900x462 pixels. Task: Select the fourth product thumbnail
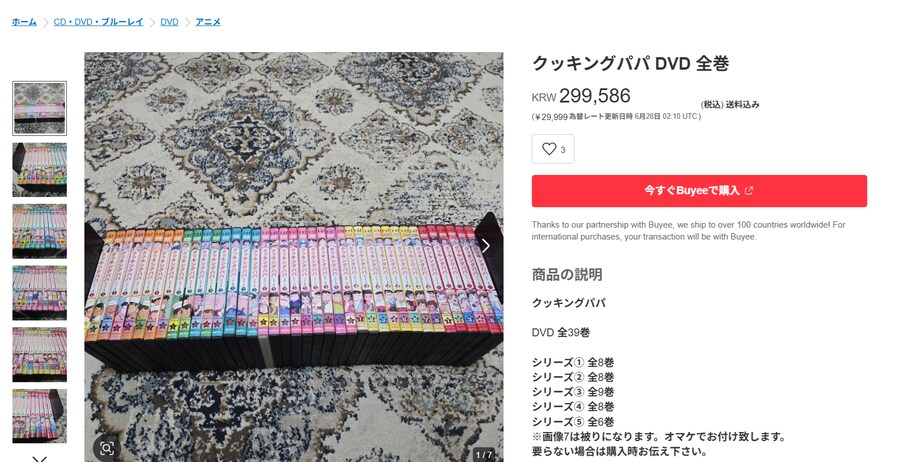[x=40, y=293]
